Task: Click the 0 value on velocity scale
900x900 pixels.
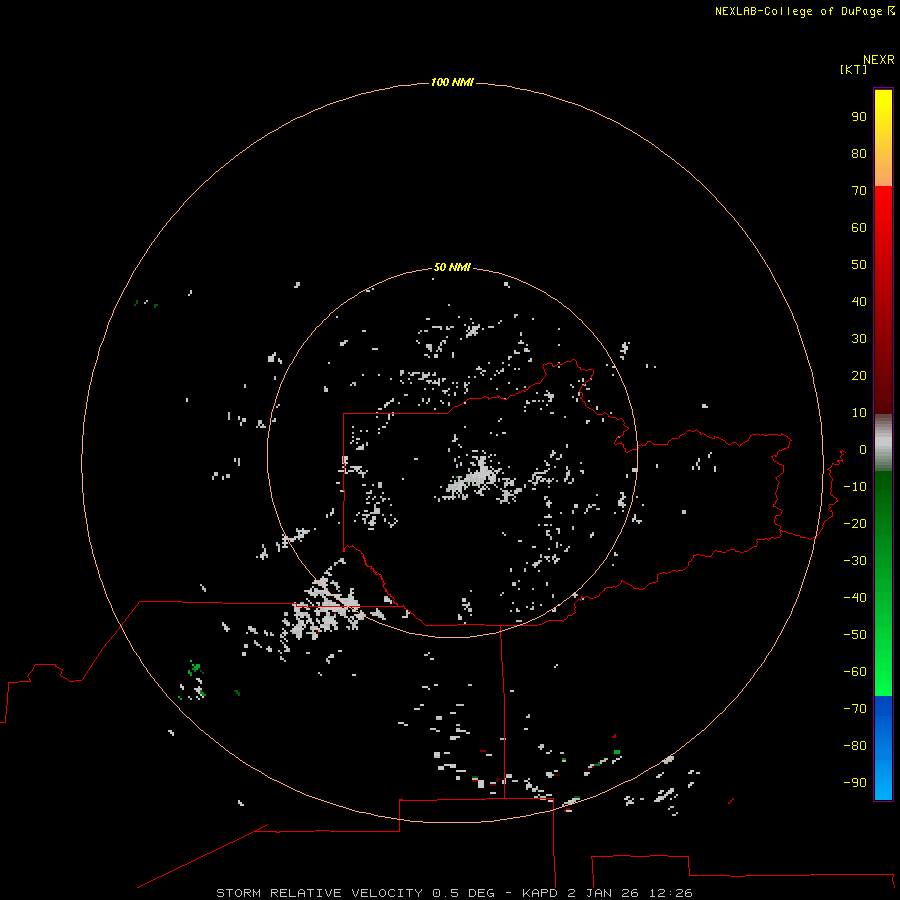Action: click(863, 449)
